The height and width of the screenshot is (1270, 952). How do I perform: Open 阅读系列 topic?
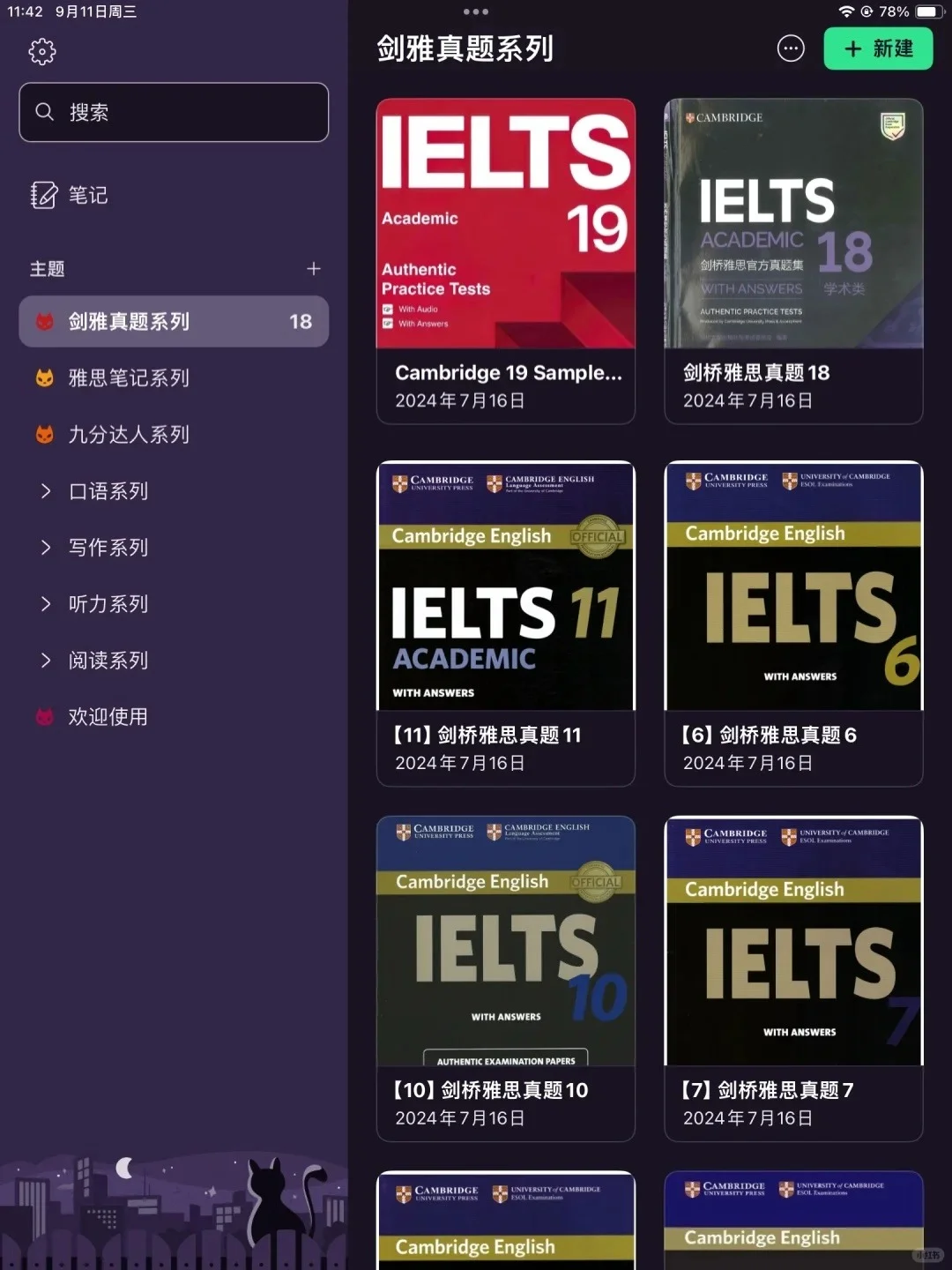[x=108, y=661]
